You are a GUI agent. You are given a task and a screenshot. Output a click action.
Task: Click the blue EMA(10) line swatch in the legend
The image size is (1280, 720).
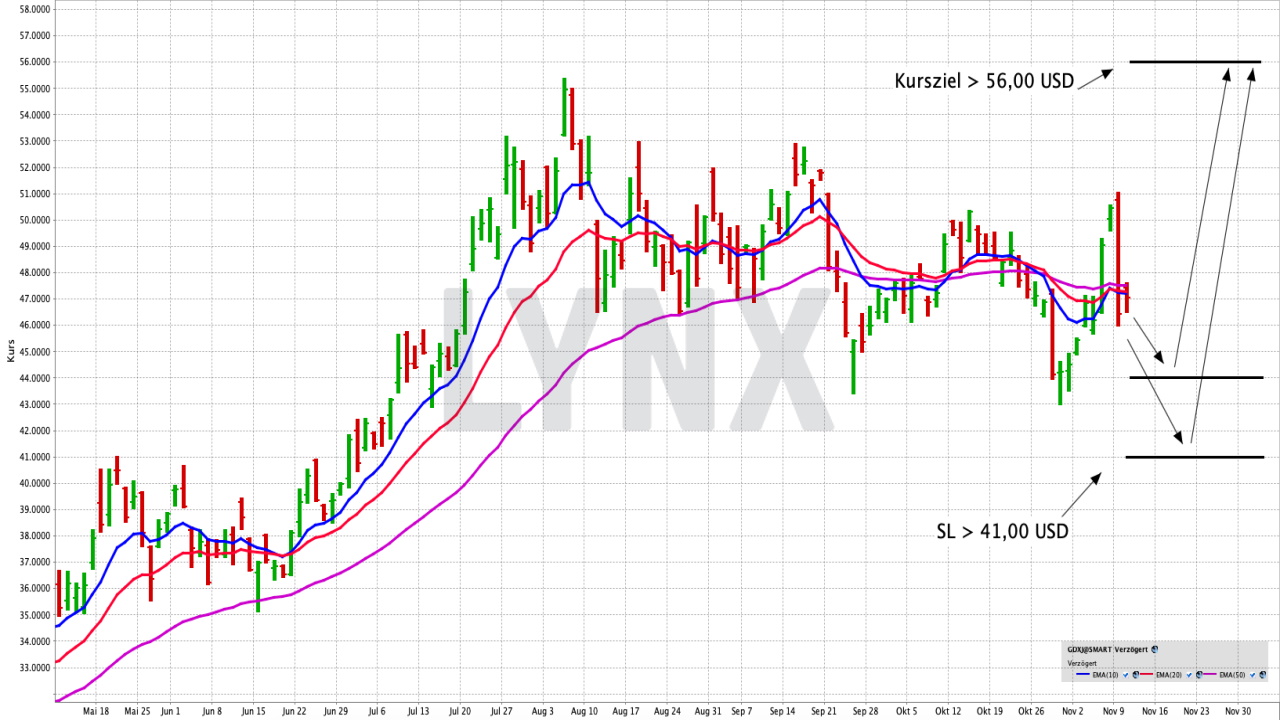[x=1083, y=674]
